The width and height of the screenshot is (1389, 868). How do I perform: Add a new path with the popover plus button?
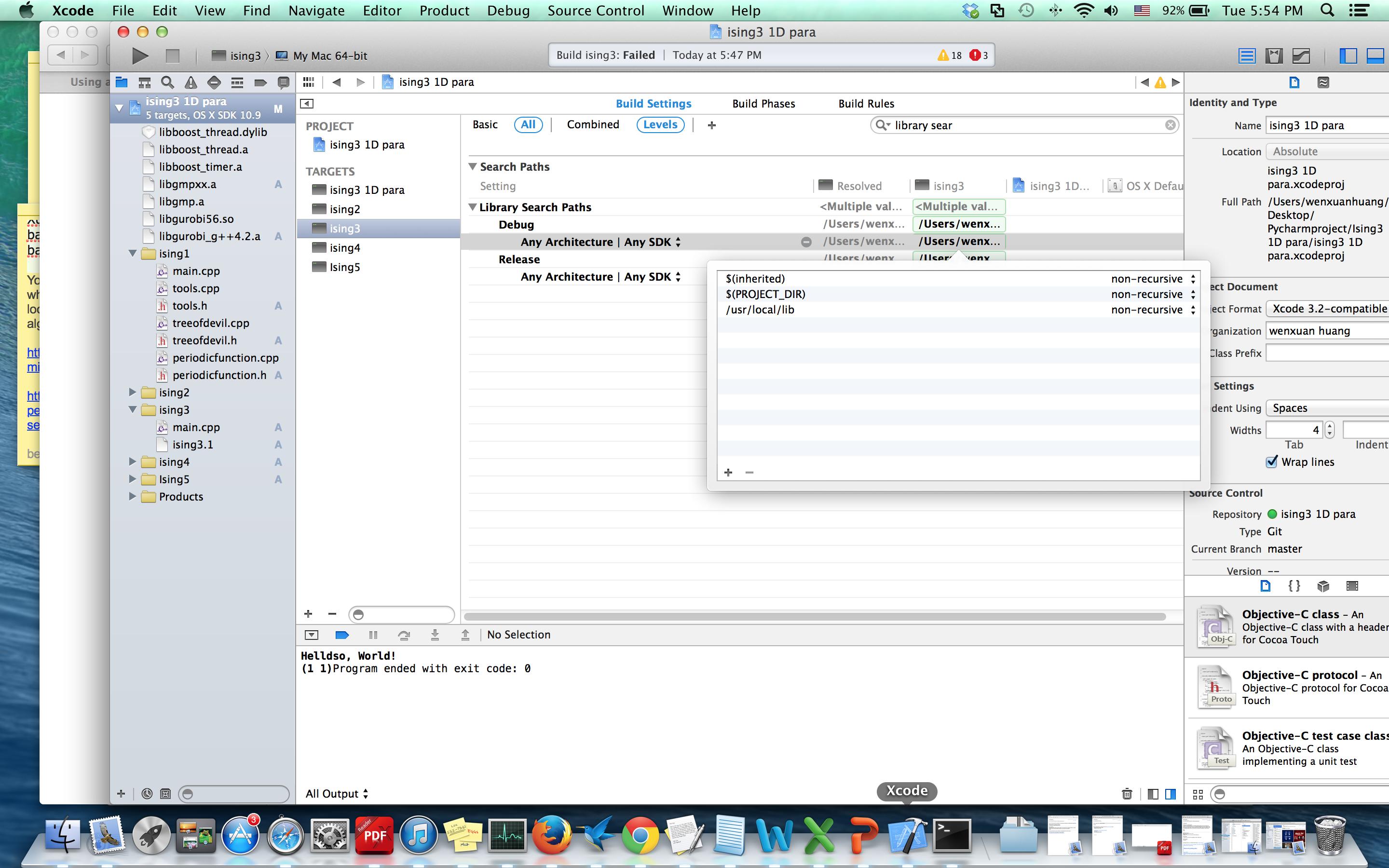point(728,472)
